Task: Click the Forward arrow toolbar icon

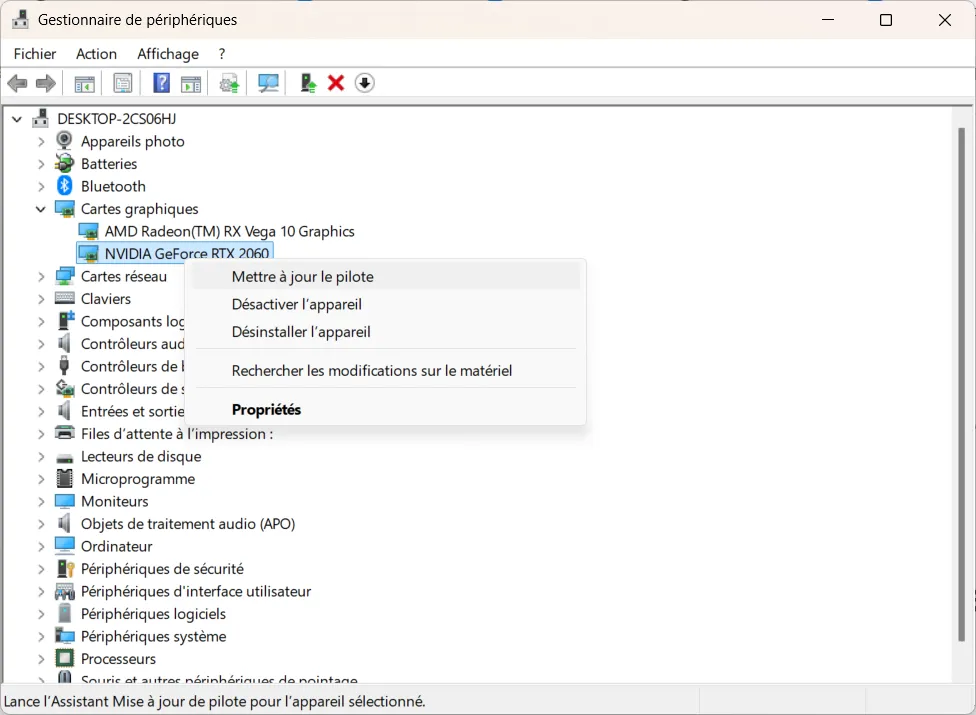Action: point(45,83)
